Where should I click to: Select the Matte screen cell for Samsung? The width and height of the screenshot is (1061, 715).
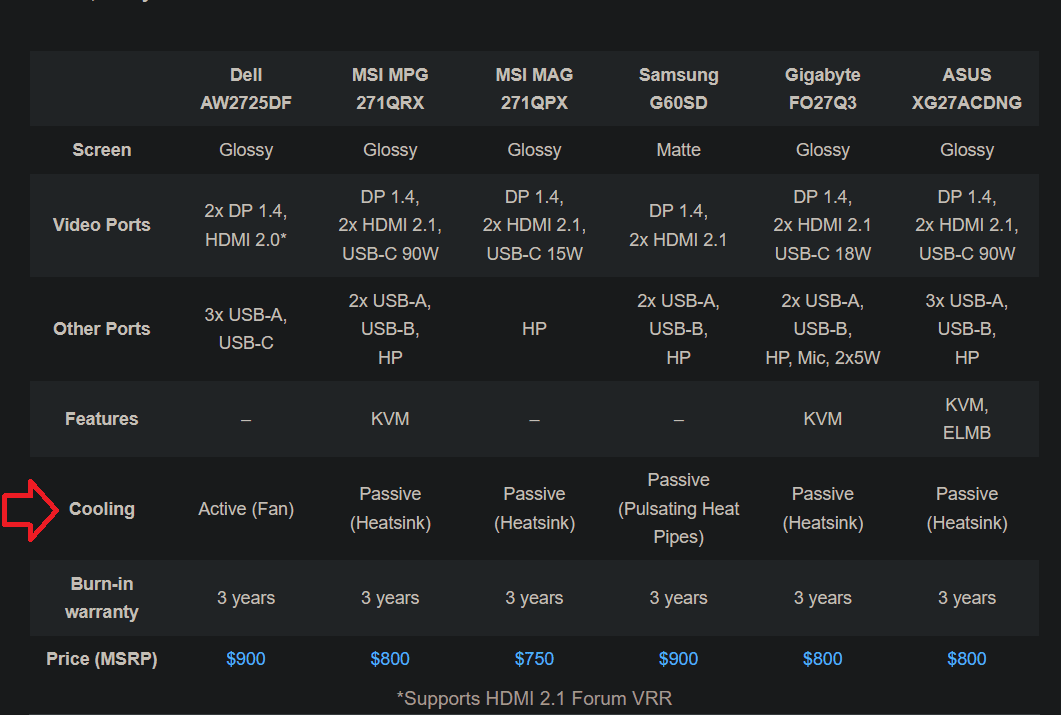tap(678, 149)
